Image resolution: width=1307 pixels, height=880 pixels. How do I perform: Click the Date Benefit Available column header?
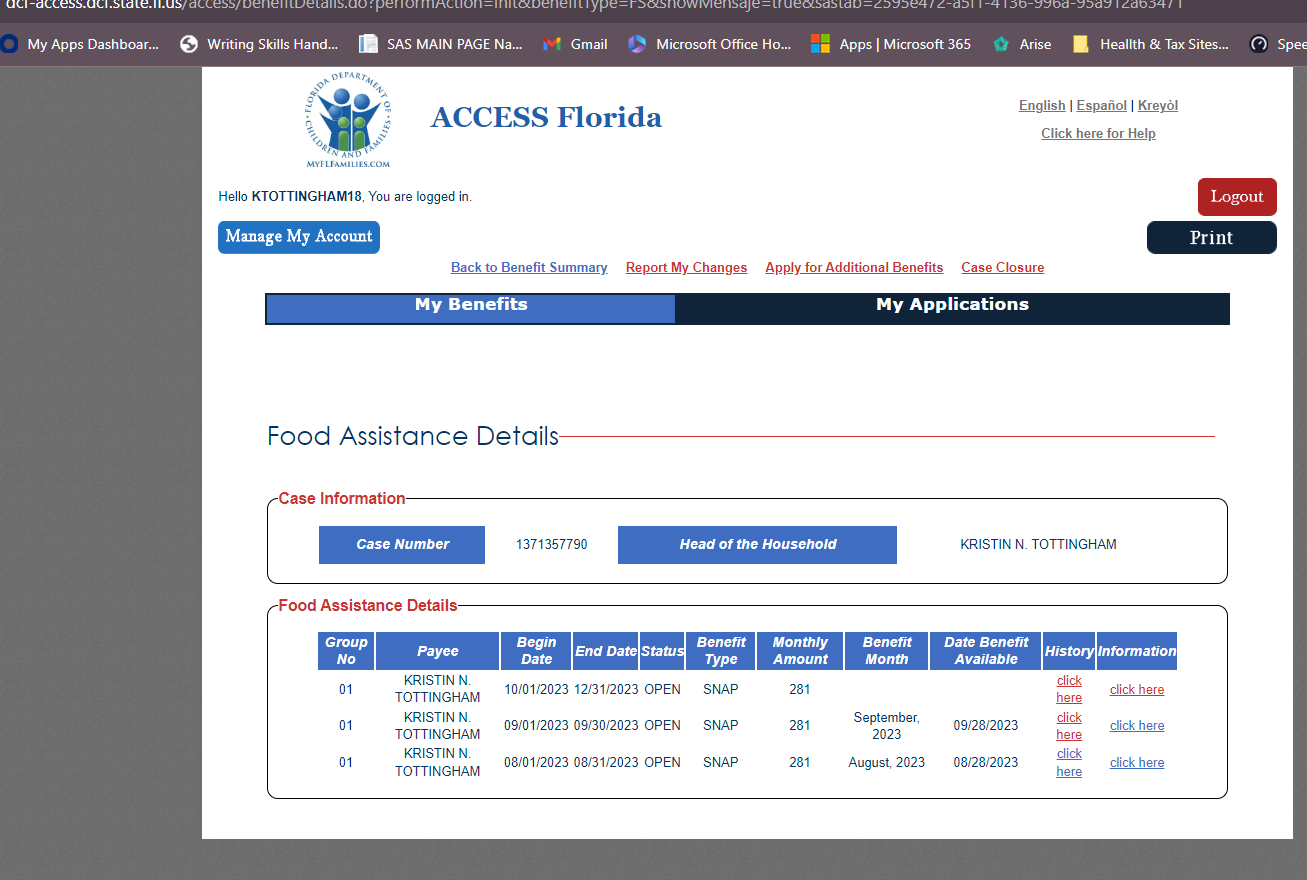986,651
